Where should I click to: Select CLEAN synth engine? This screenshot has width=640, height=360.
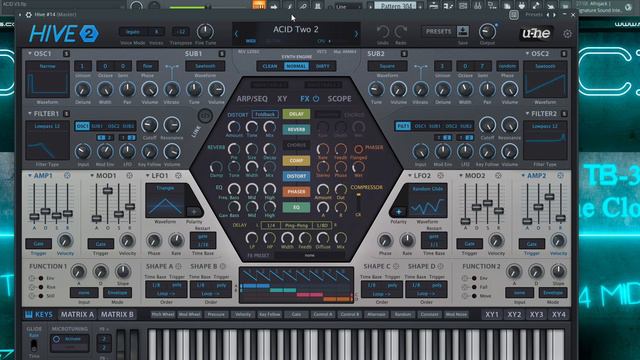(270, 66)
